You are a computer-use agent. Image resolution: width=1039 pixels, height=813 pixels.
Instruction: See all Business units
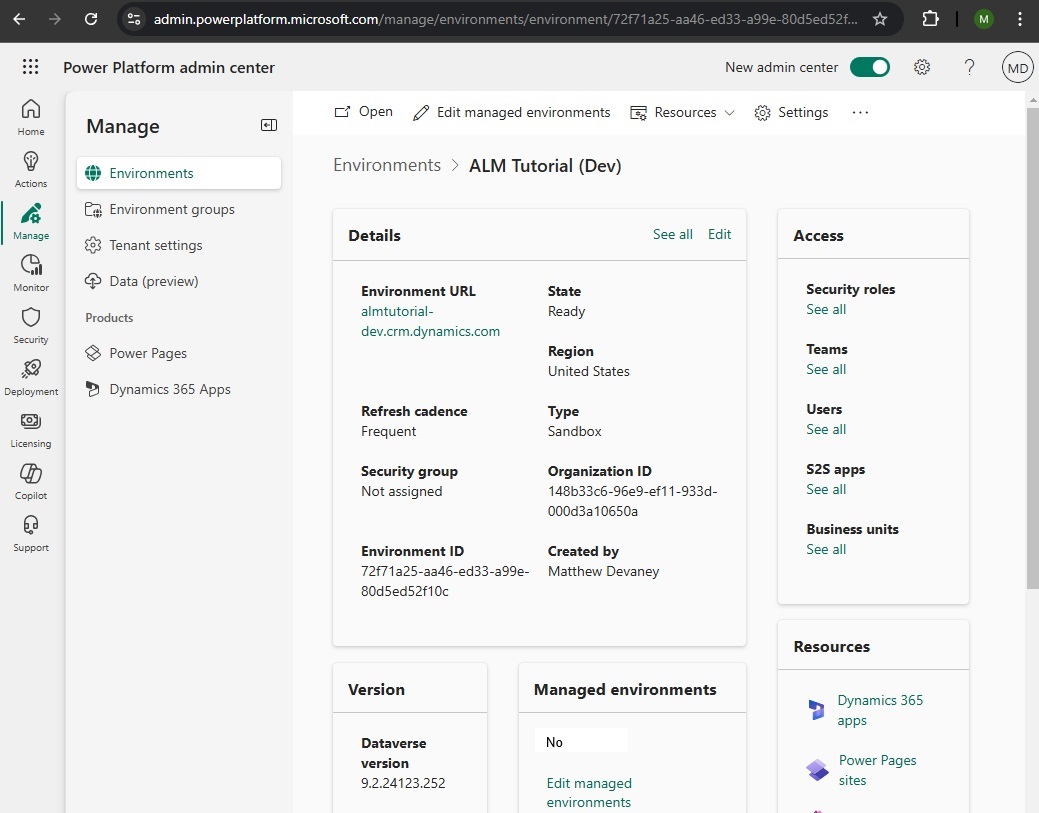[x=826, y=549]
